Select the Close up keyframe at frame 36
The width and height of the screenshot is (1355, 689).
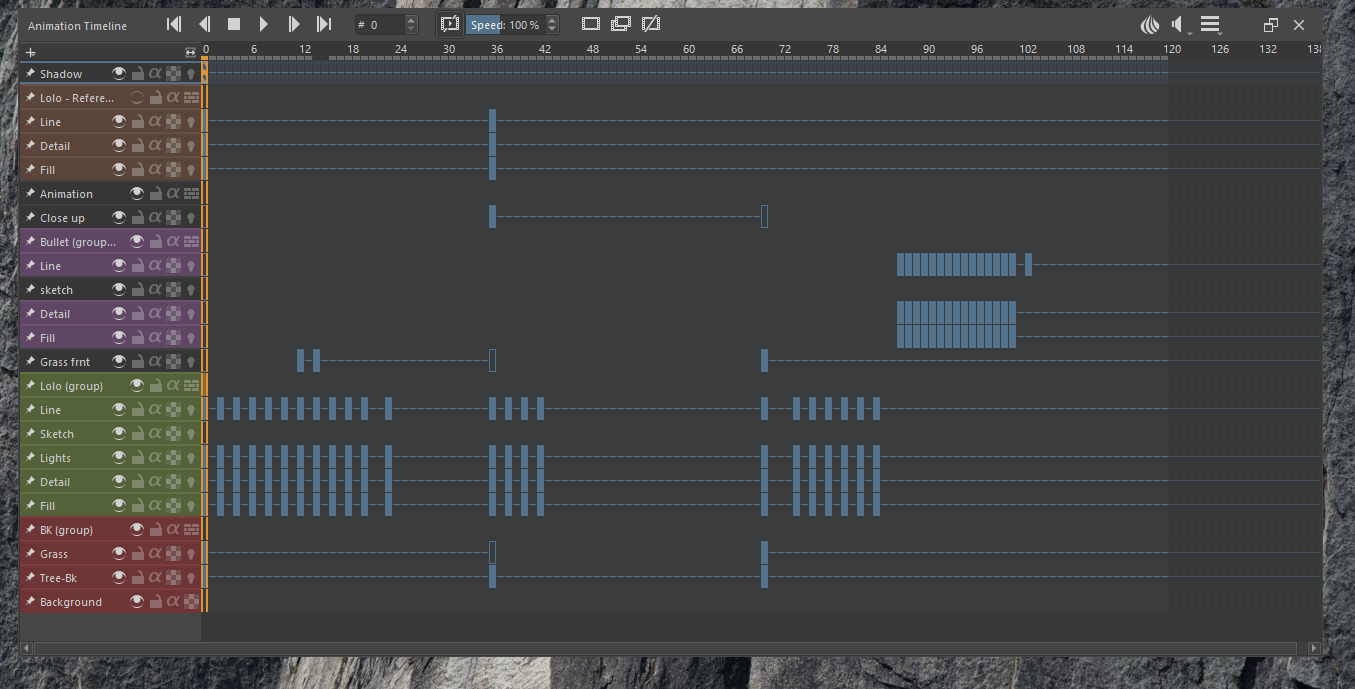(x=493, y=216)
